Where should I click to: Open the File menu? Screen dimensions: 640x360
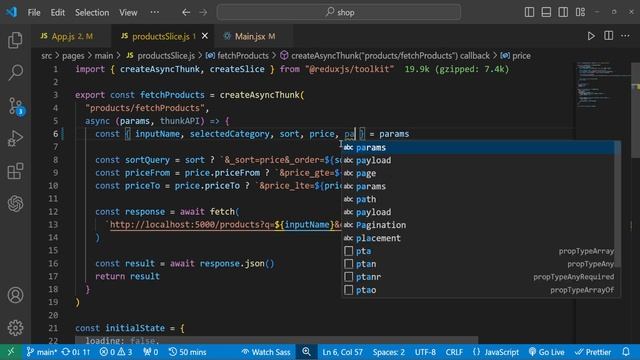coord(34,13)
